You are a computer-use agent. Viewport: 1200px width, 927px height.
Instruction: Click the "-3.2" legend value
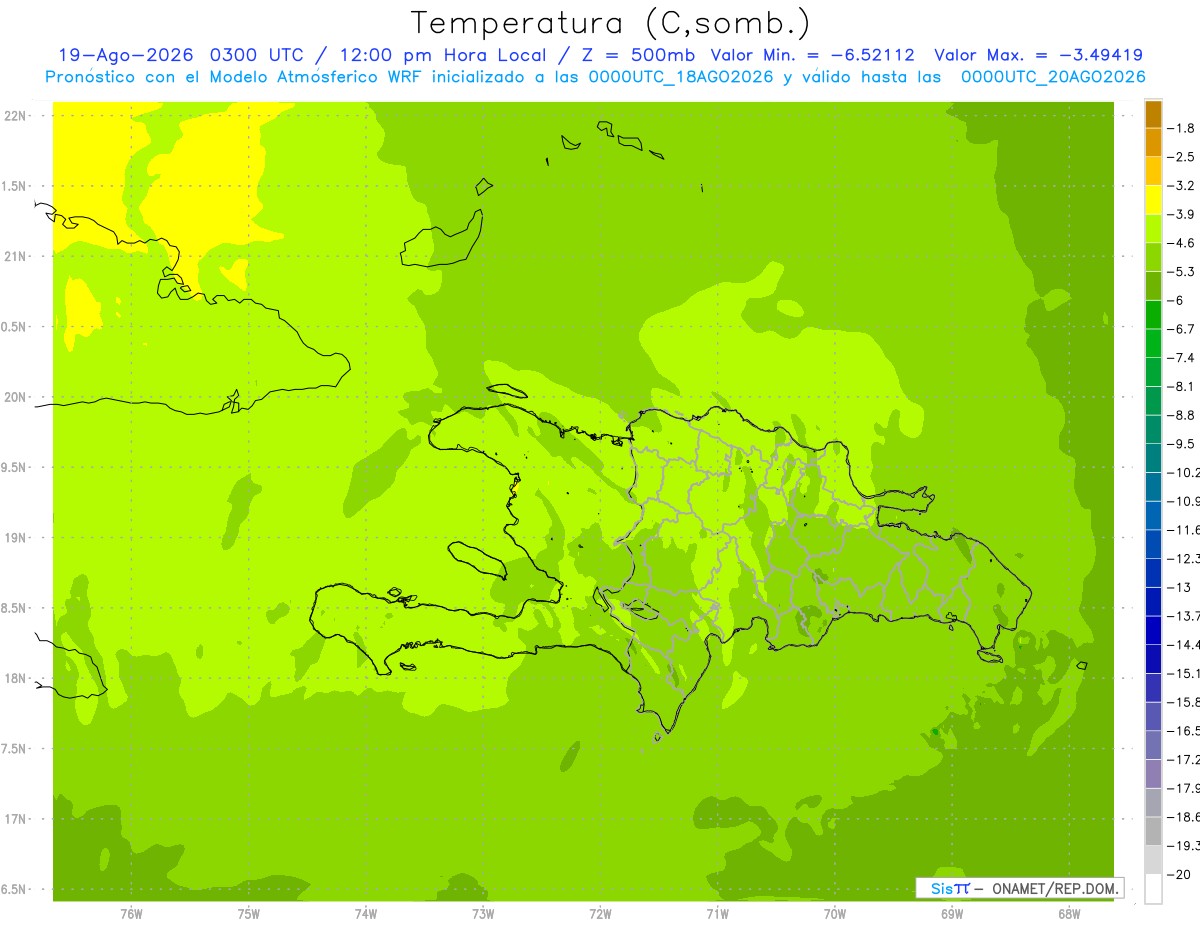pyautogui.click(x=1181, y=186)
